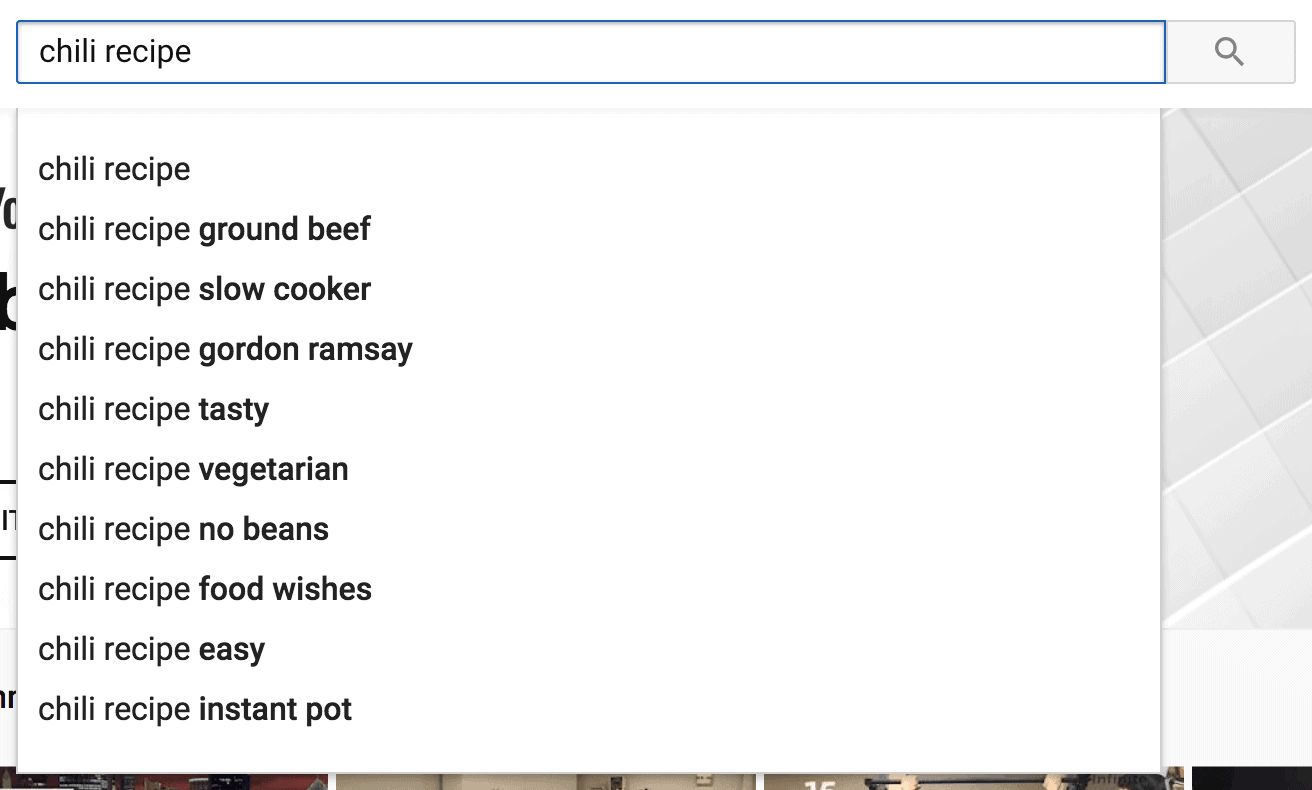
Task: Choose 'chili recipe food wishes' suggestion
Action: tap(589, 589)
